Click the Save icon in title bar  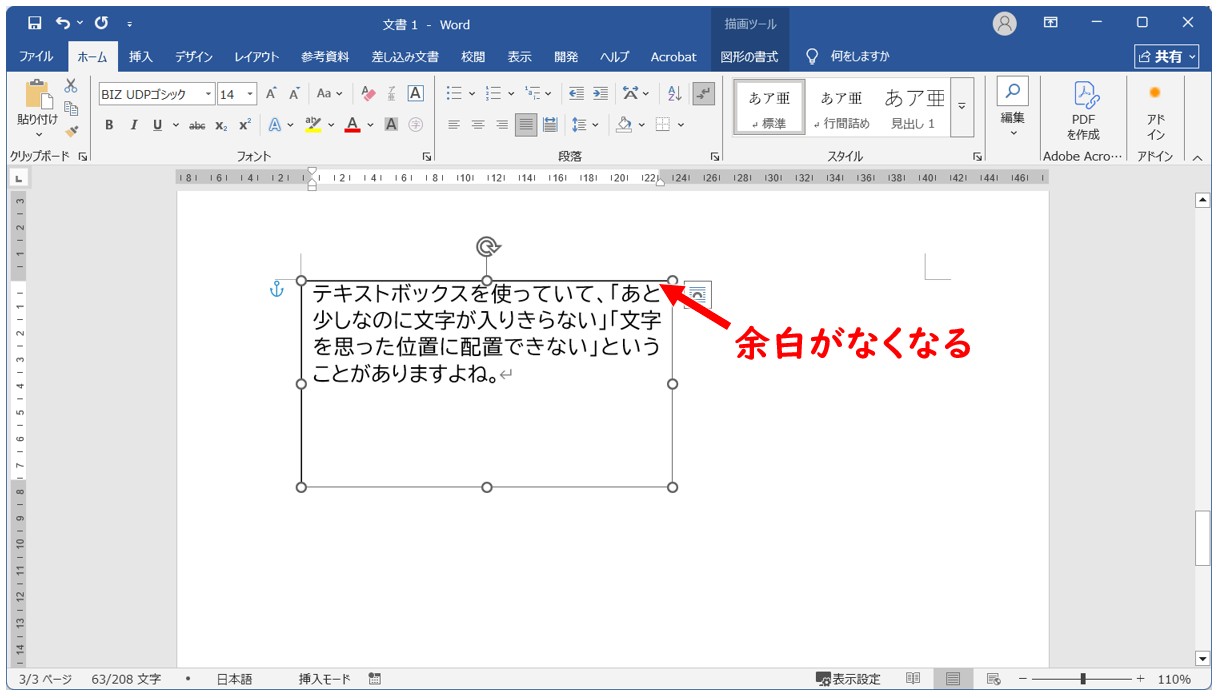[x=35, y=23]
